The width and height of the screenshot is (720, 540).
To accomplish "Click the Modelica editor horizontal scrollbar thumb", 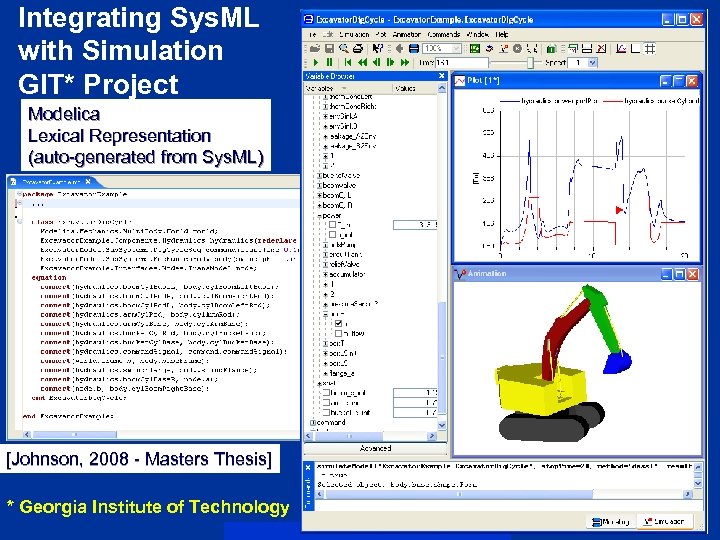I will pyautogui.click(x=74, y=434).
